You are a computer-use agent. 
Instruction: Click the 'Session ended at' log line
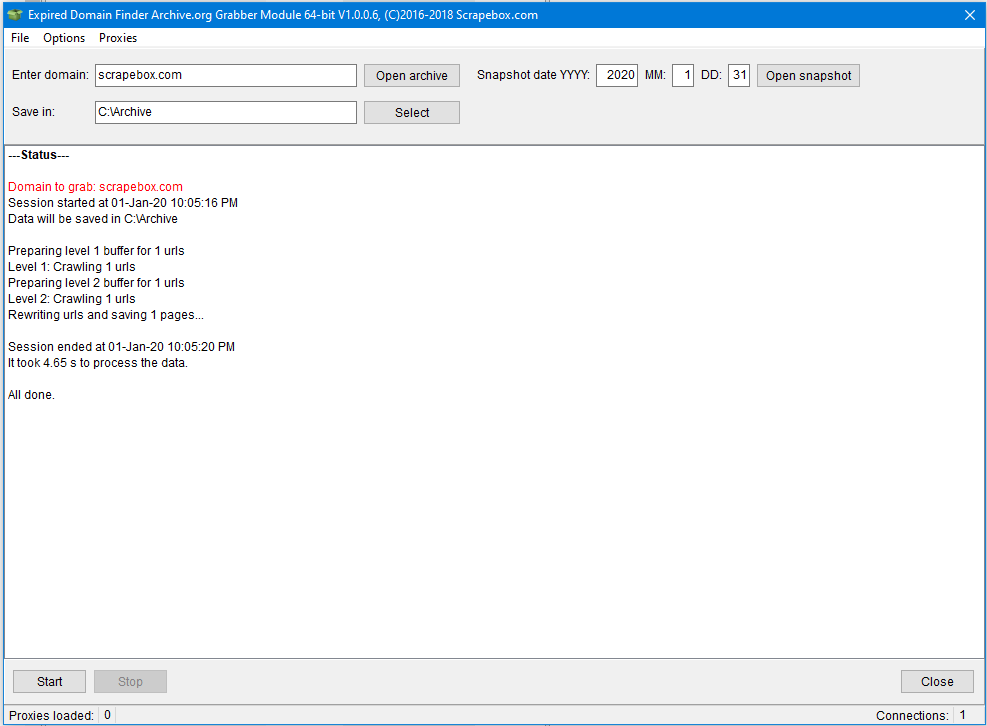click(x=121, y=346)
